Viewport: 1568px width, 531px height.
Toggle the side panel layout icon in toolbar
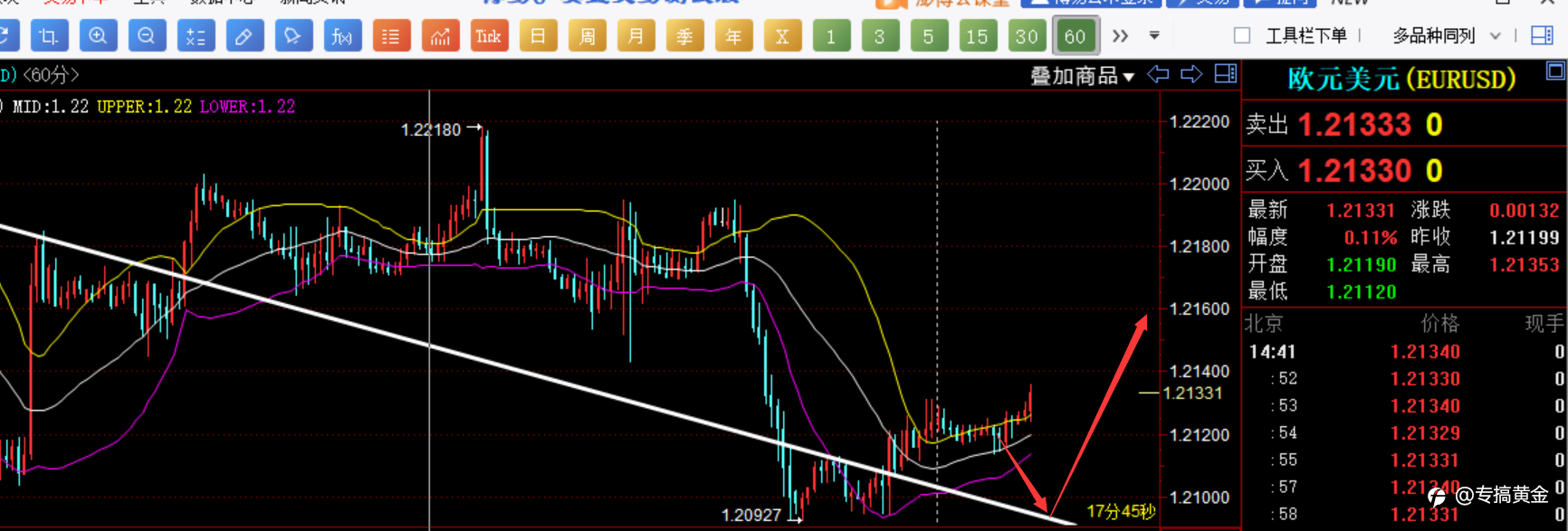pyautogui.click(x=1542, y=35)
